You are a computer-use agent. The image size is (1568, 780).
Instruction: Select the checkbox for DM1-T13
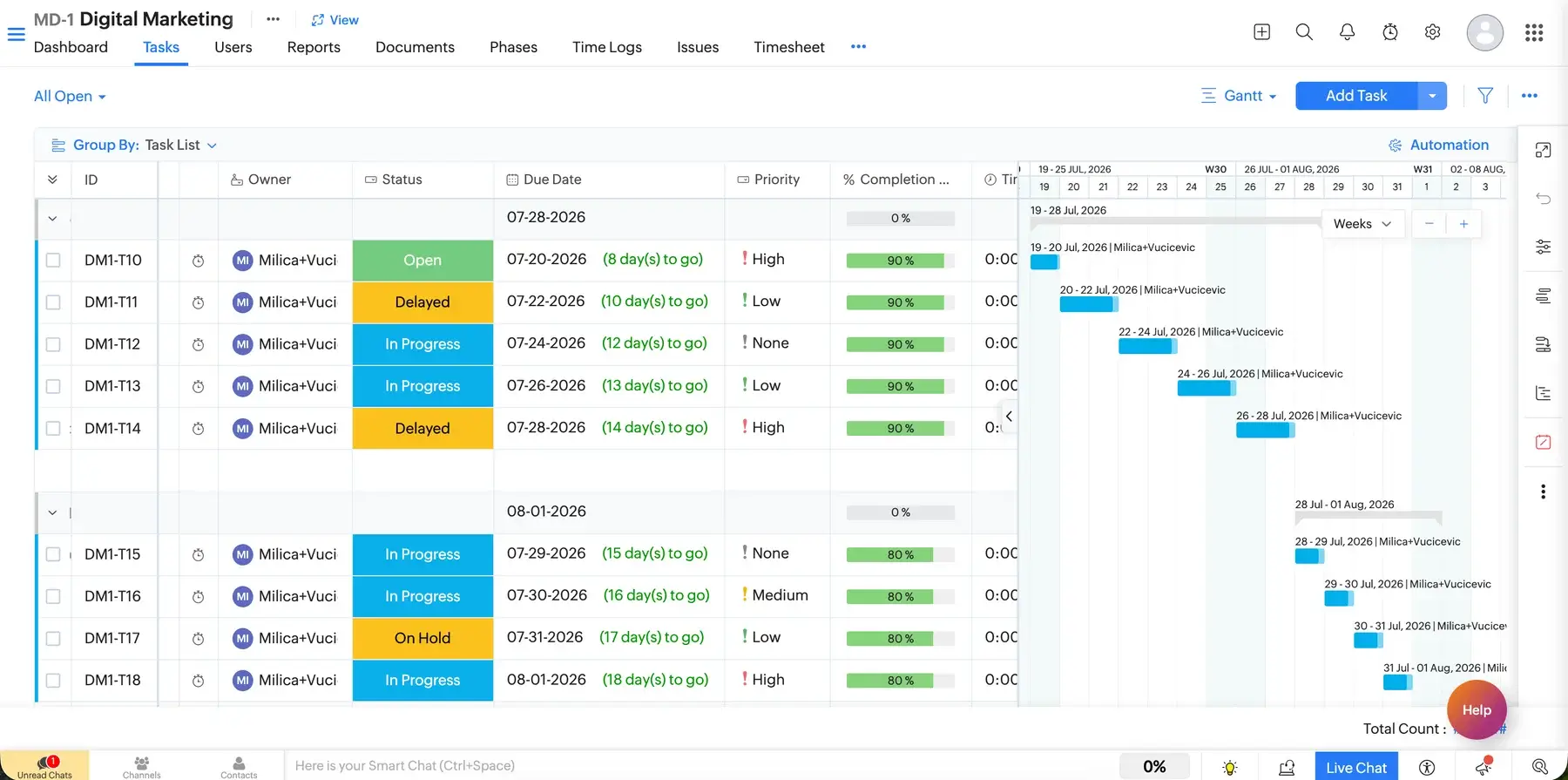(53, 386)
